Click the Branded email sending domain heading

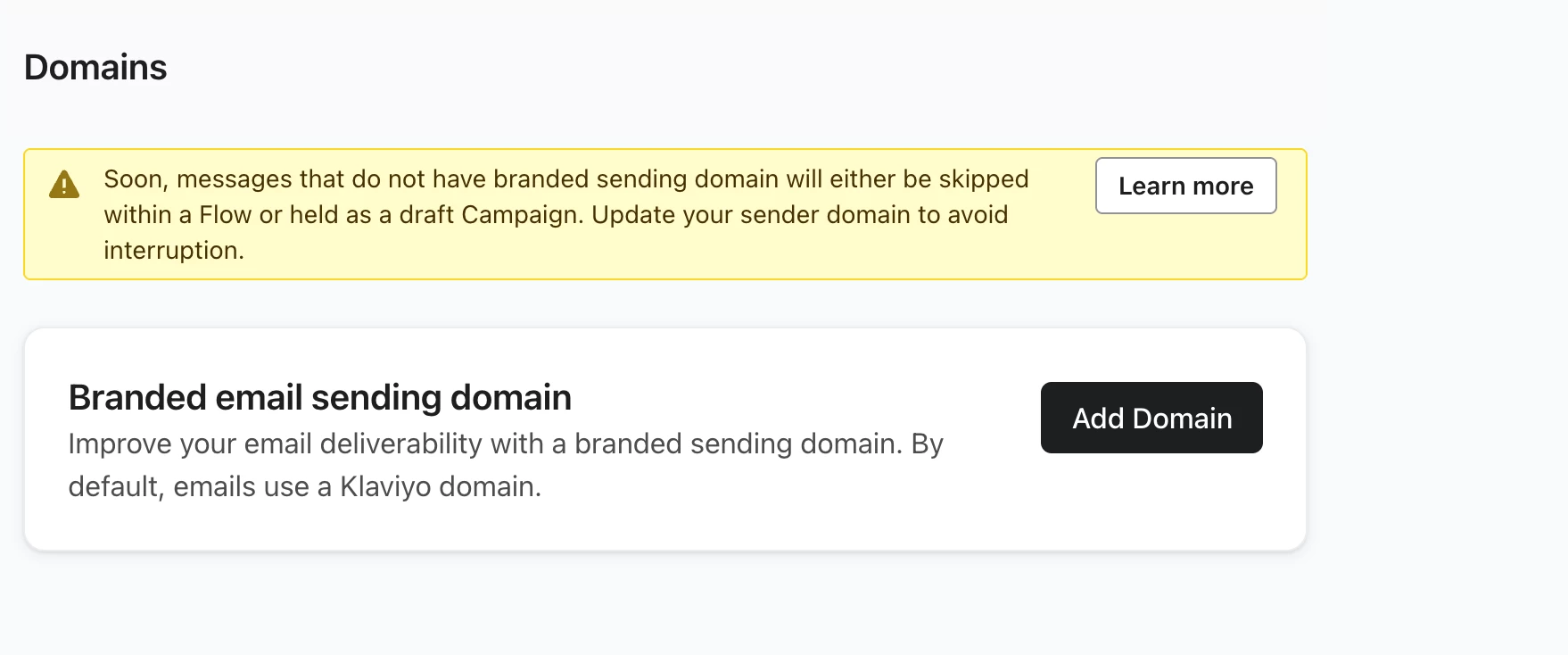tap(320, 397)
